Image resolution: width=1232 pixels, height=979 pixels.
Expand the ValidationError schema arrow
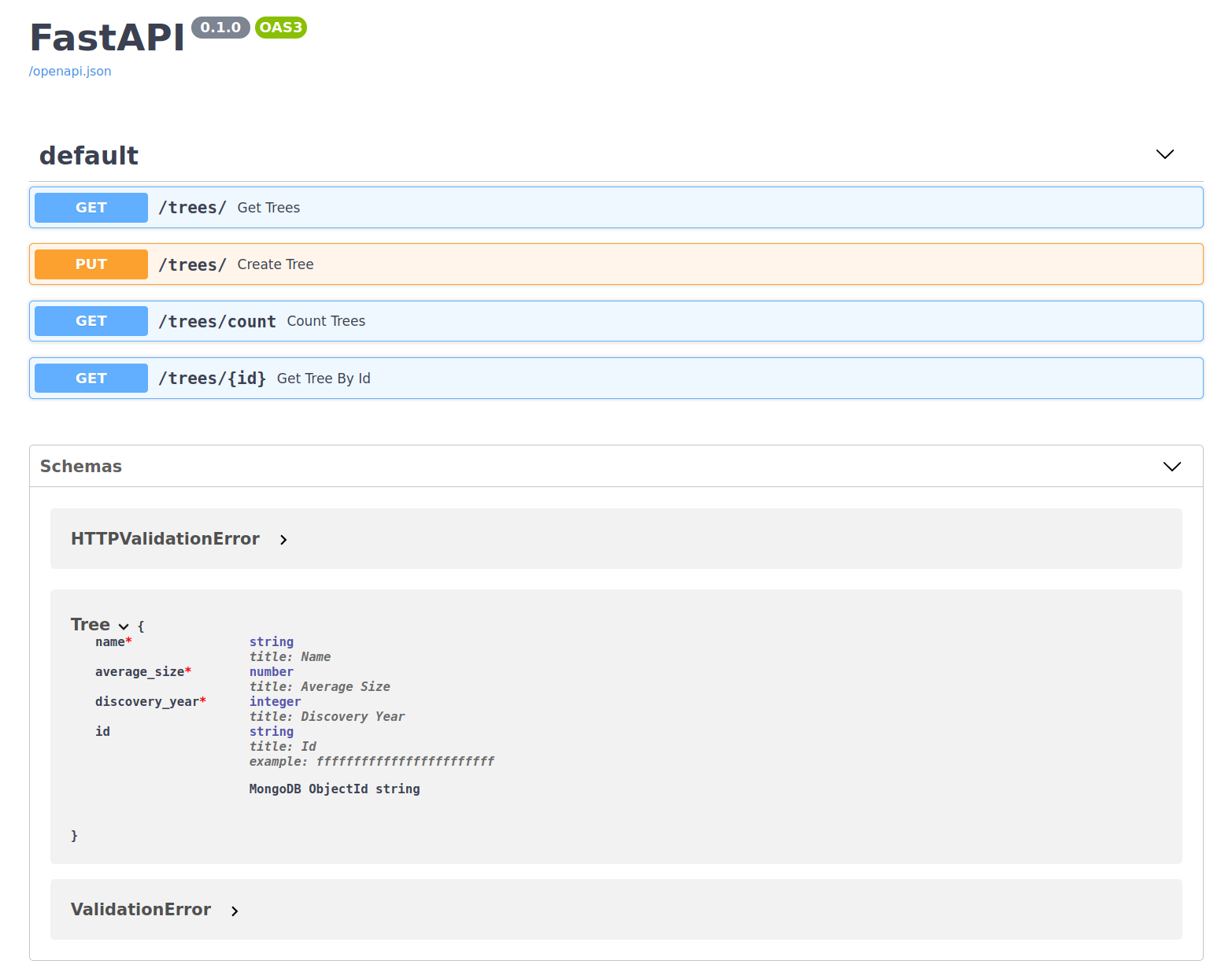tap(235, 911)
